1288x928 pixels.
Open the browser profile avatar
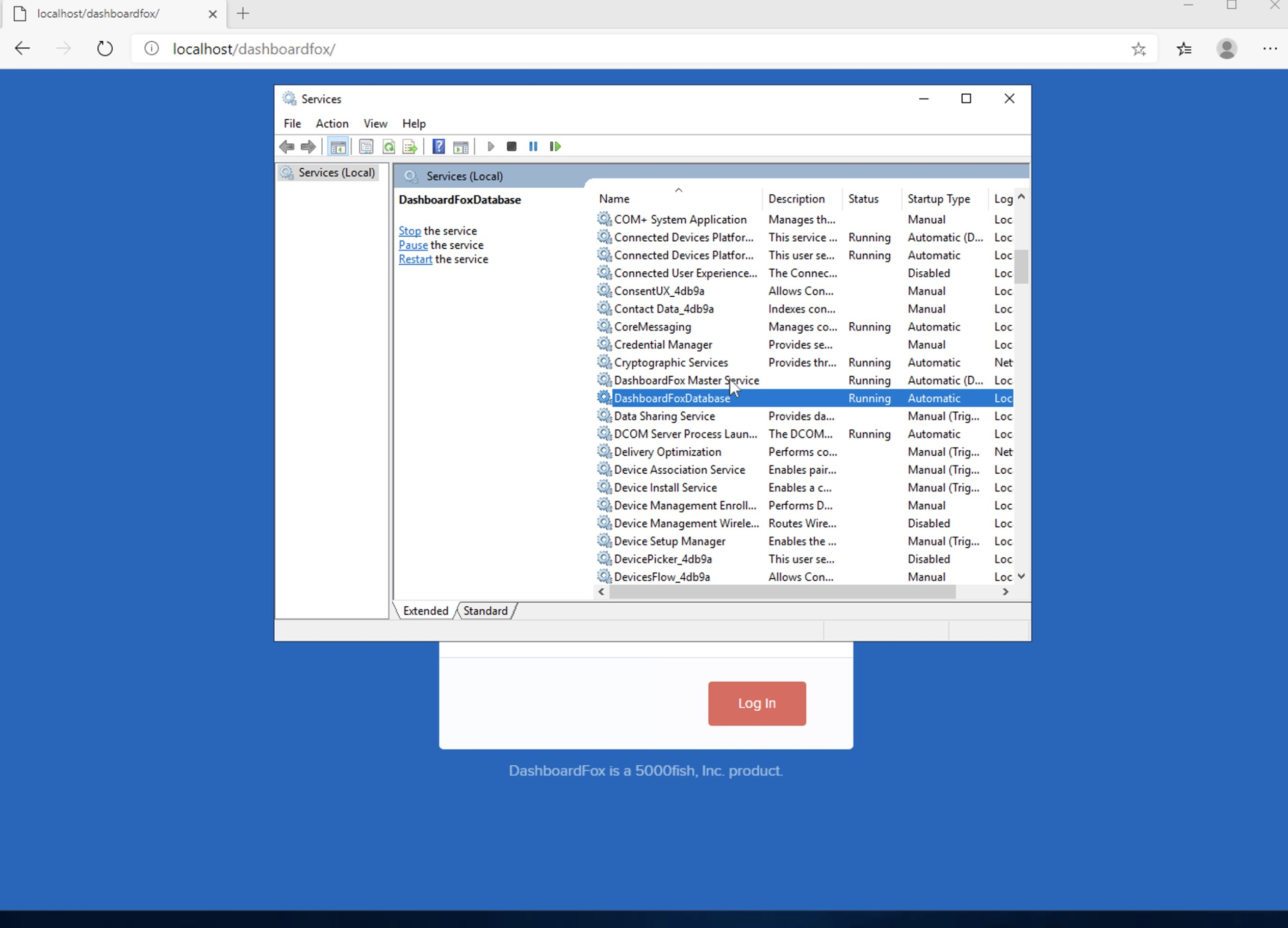1227,49
